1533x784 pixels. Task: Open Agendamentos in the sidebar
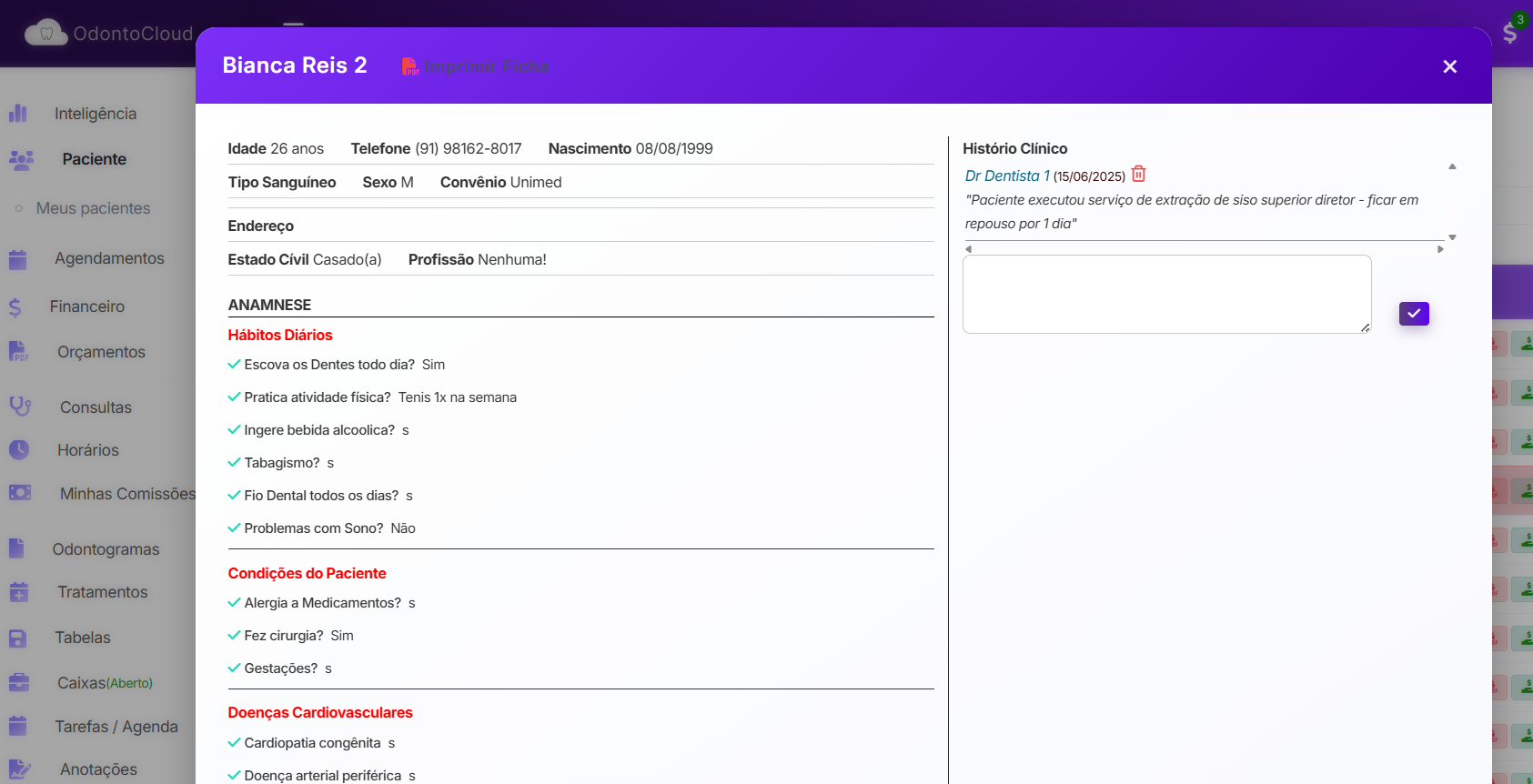coord(109,258)
